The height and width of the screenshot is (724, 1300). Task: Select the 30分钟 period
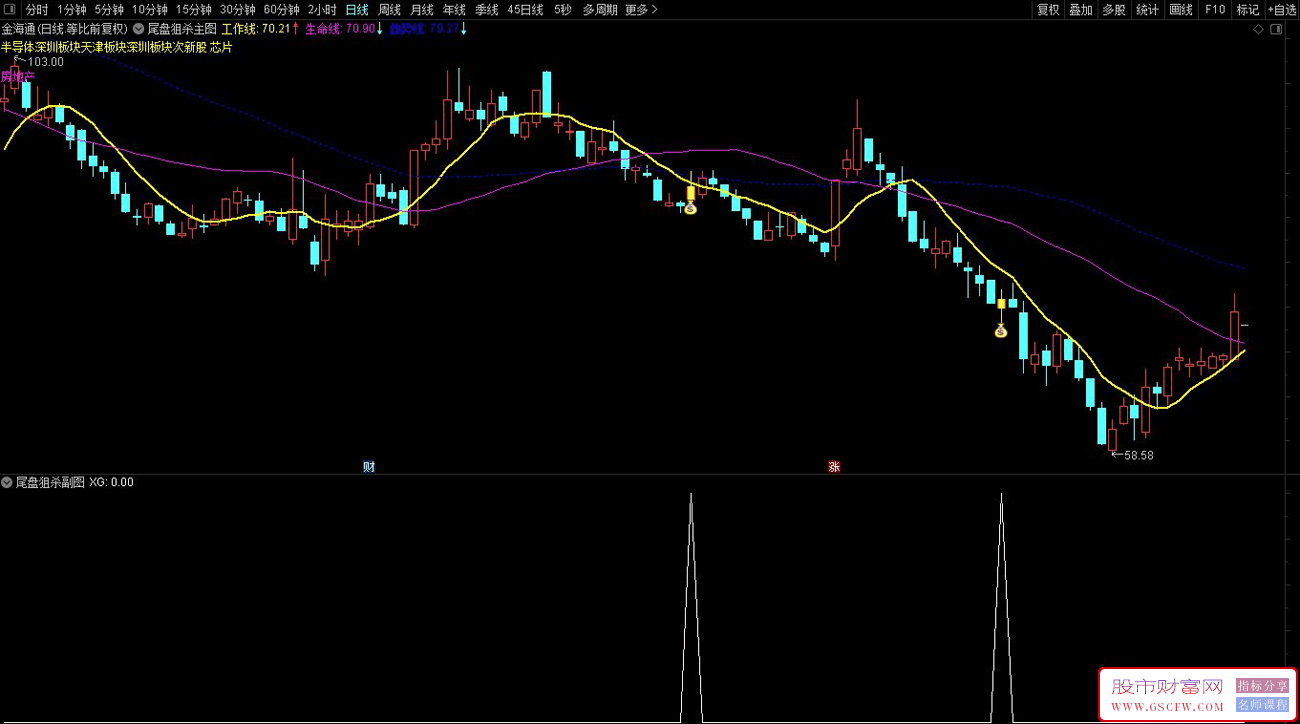pos(238,10)
